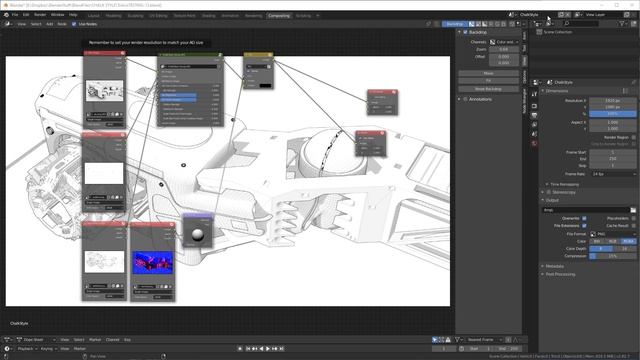The height and width of the screenshot is (360, 640).
Task: Open the timeline Keying dropdown
Action: pyautogui.click(x=48, y=349)
